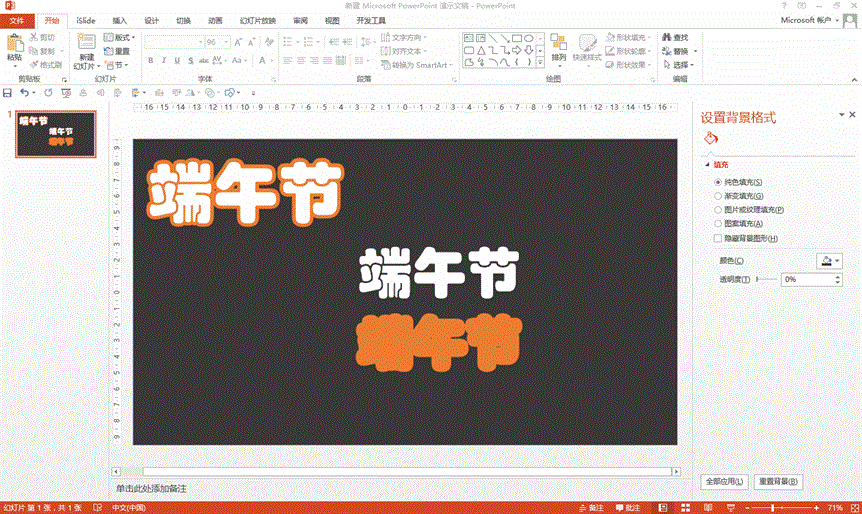Click the Bold formatting icon
Image resolution: width=862 pixels, height=514 pixels.
(150, 61)
